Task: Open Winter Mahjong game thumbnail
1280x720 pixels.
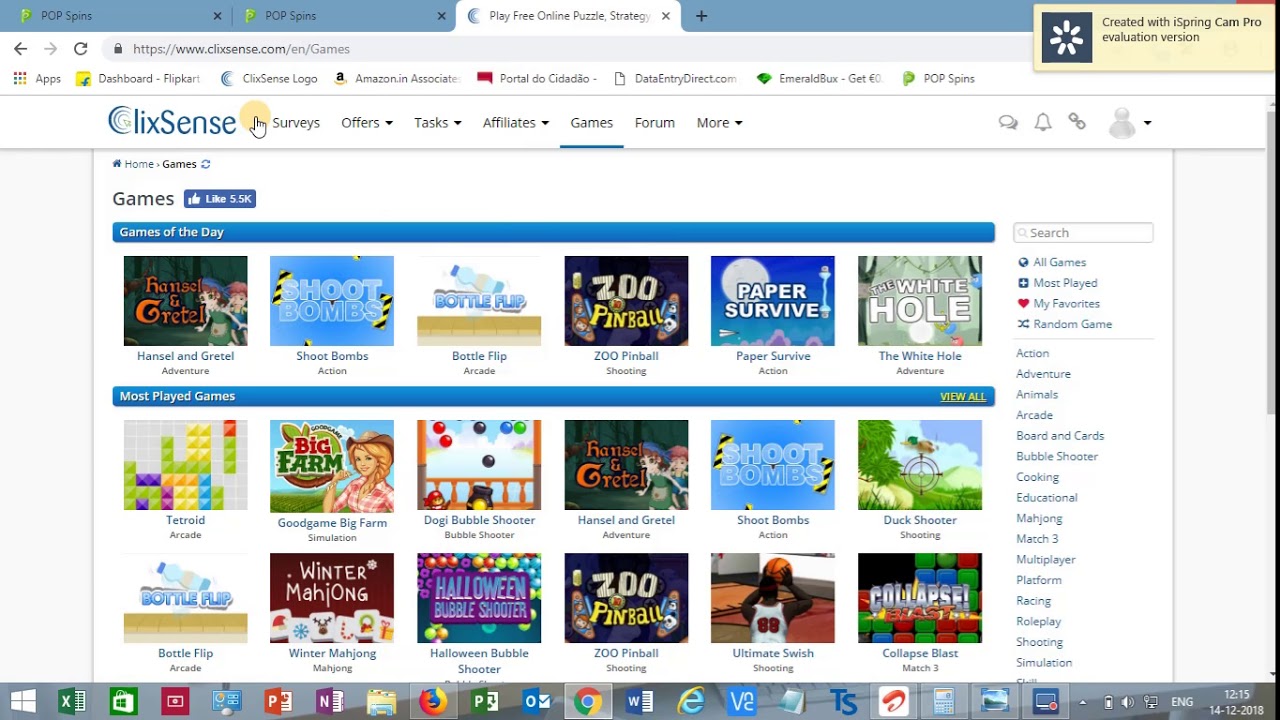Action: (x=332, y=598)
